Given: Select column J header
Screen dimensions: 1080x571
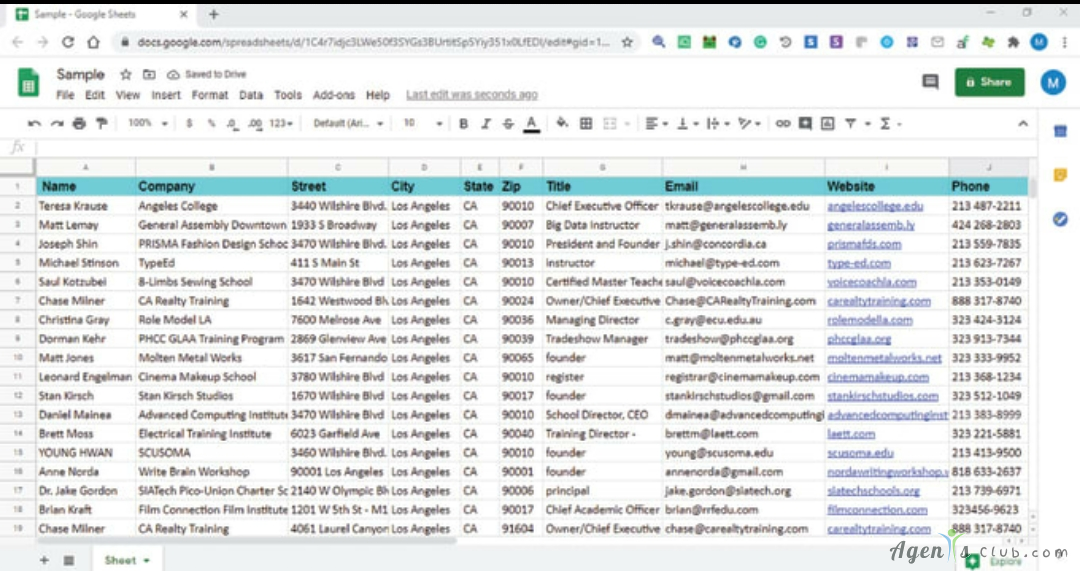Looking at the screenshot, I should pos(988,167).
